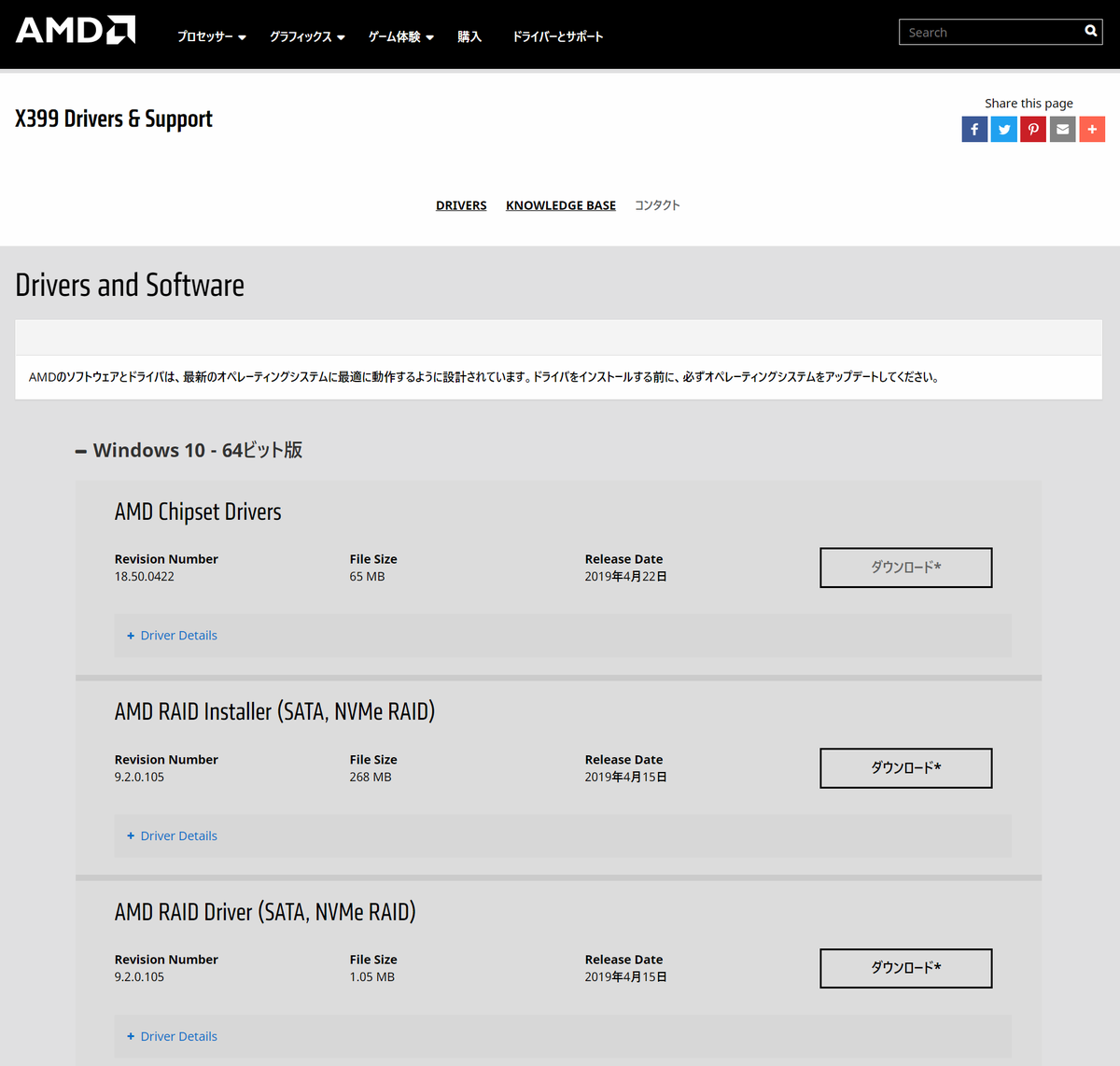Click the Drivers and Software heading

point(130,285)
